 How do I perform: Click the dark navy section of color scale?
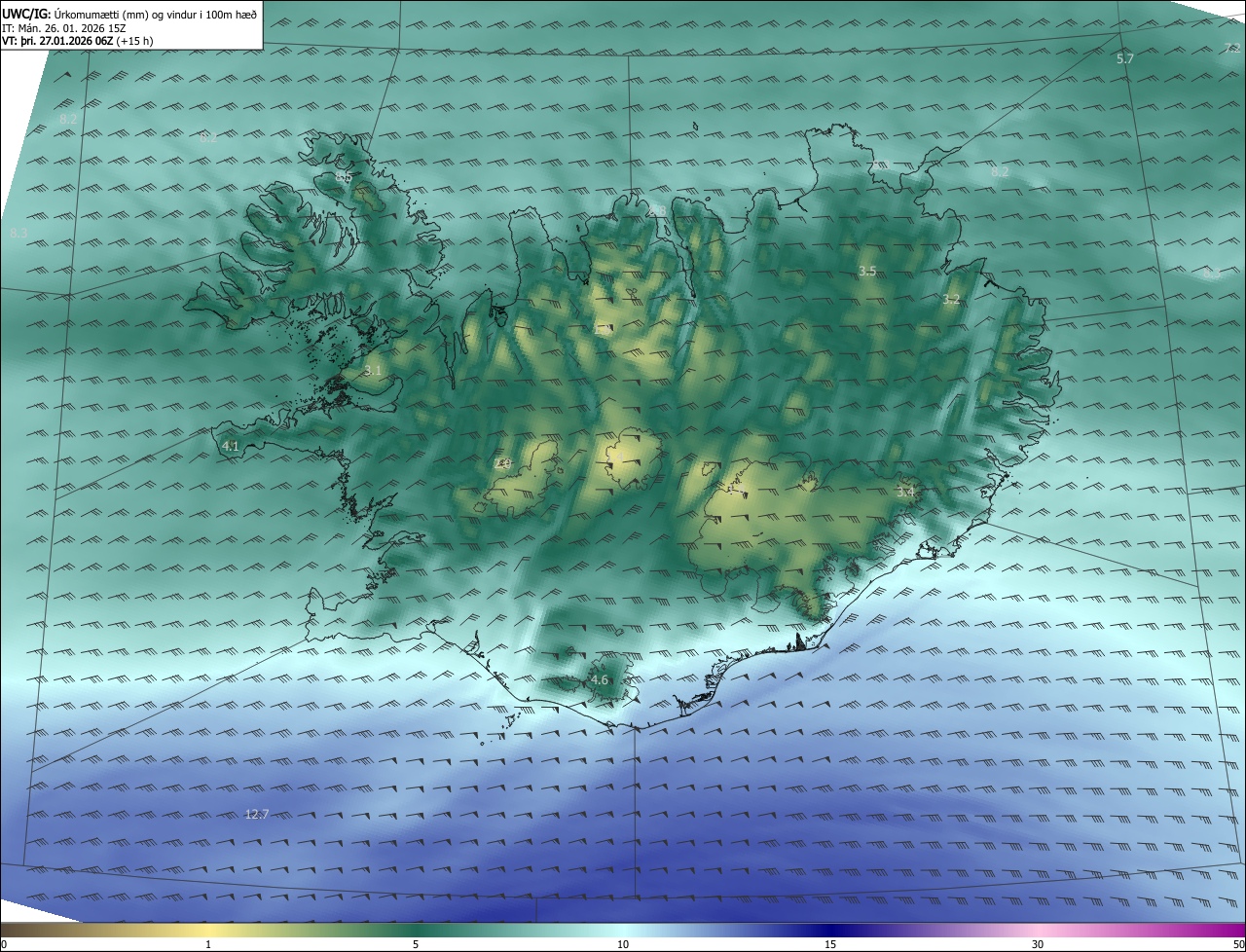click(830, 931)
